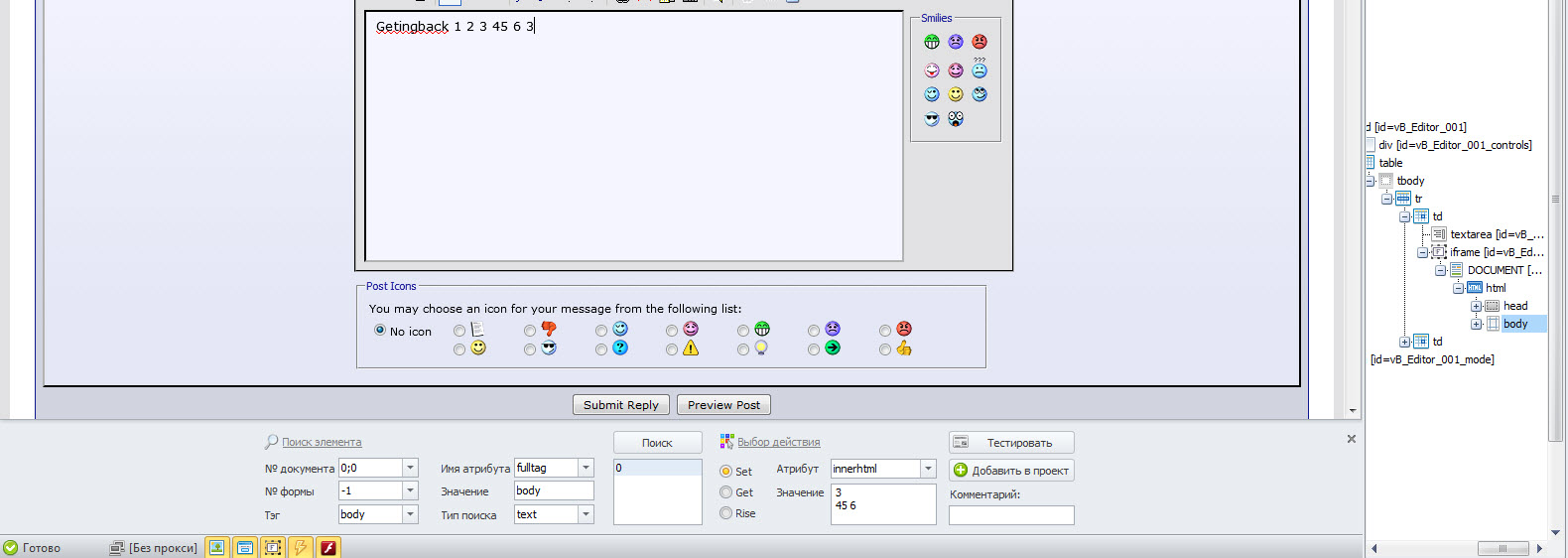The image size is (1568, 558).
Task: Open the Имя атрибута dropdown
Action: coord(586,468)
